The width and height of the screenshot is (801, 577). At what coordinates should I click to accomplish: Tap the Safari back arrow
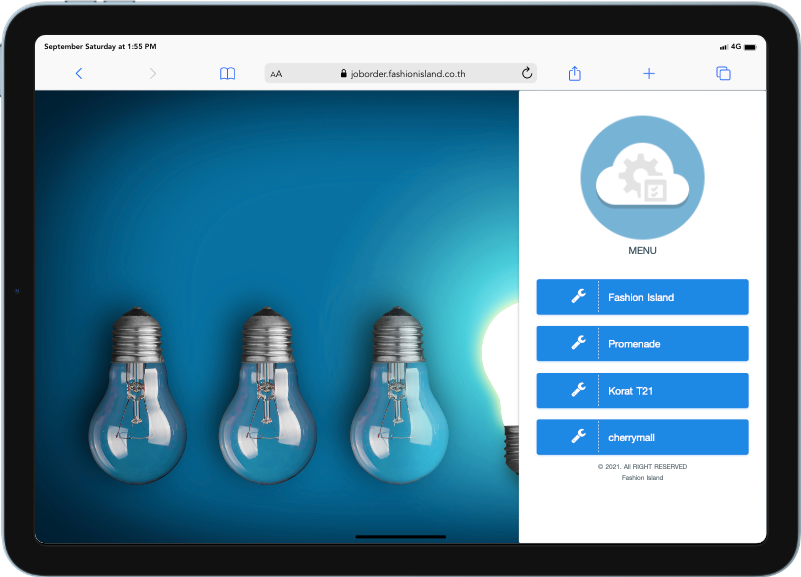[79, 73]
